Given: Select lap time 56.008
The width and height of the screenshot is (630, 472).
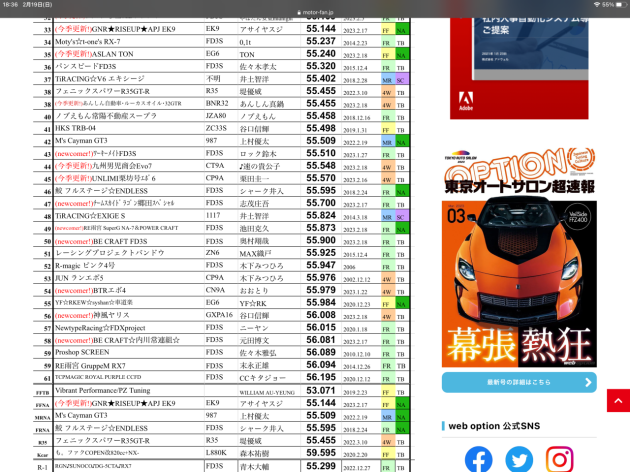Looking at the screenshot, I should [x=321, y=315].
